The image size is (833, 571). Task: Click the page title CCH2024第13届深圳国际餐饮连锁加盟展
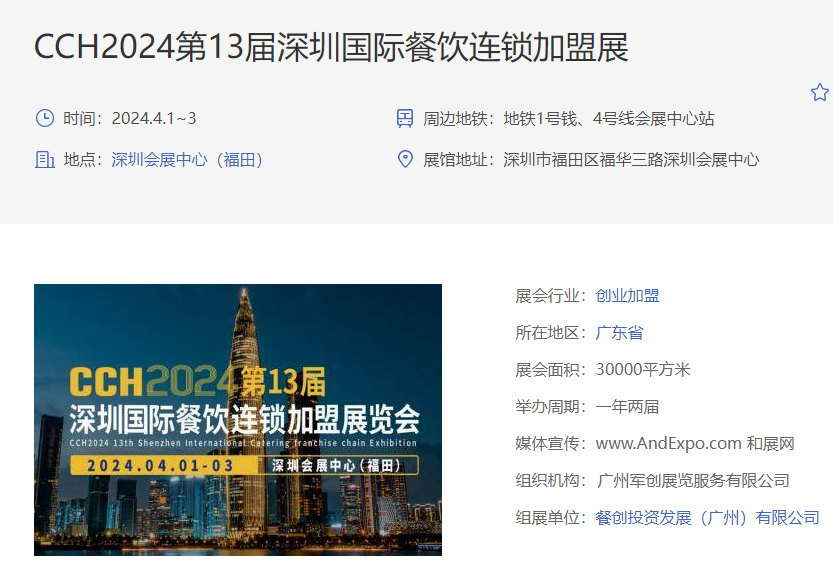[x=332, y=47]
